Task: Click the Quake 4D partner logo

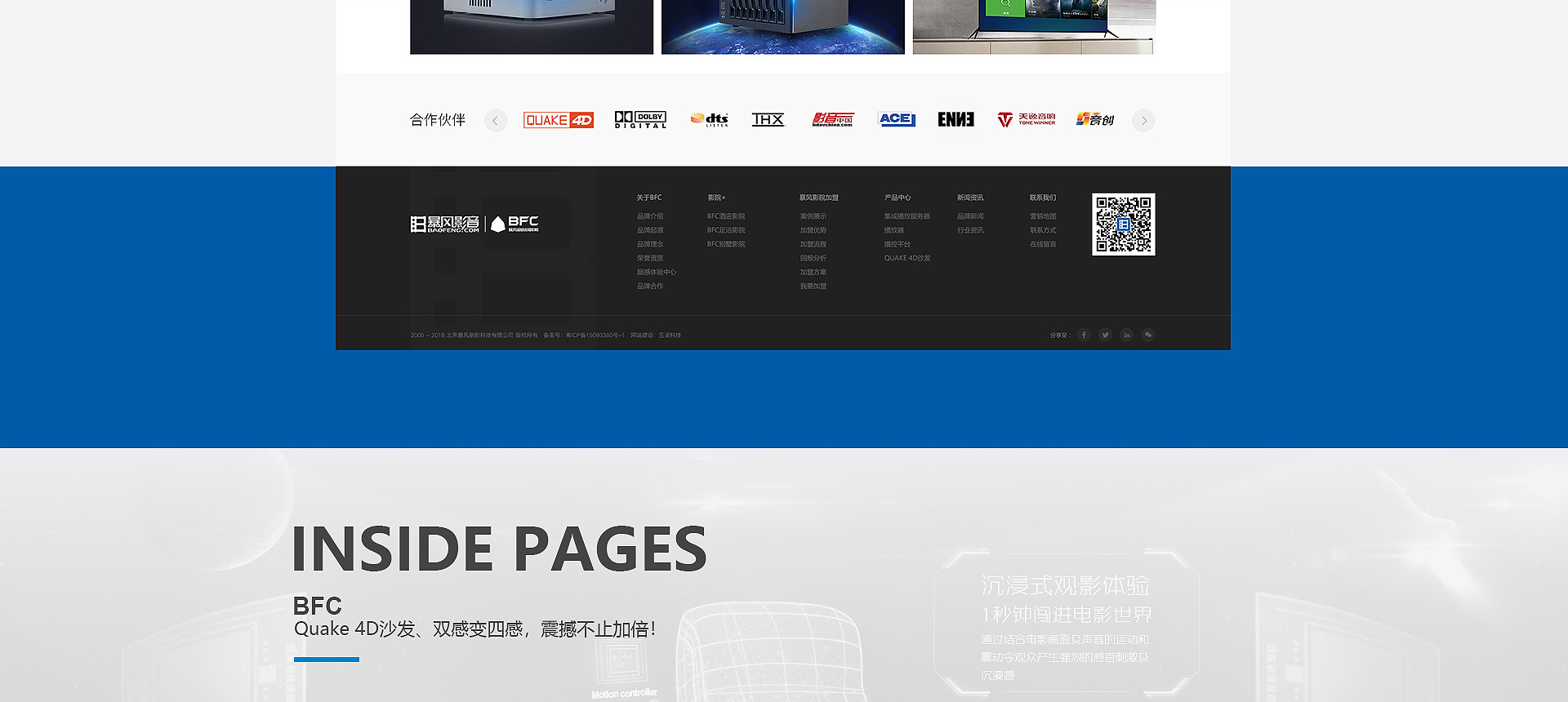Action: pyautogui.click(x=559, y=120)
